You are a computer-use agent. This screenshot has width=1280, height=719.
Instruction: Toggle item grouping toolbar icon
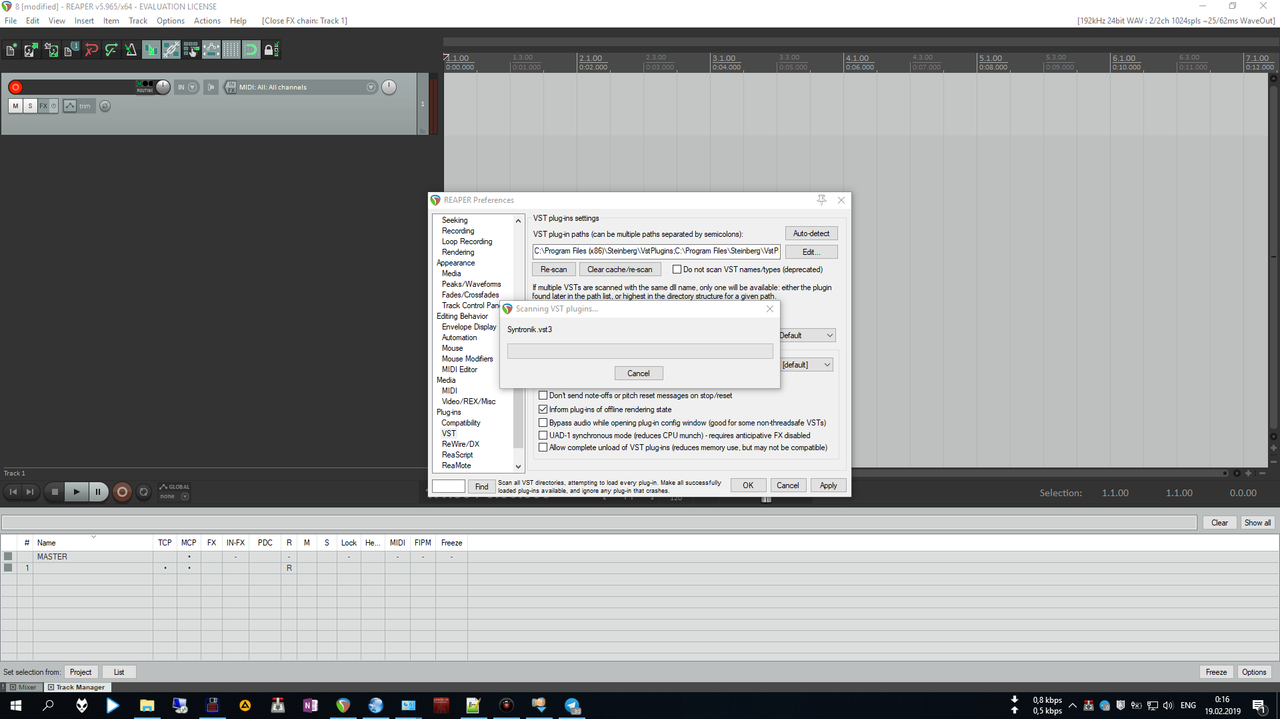(x=171, y=49)
